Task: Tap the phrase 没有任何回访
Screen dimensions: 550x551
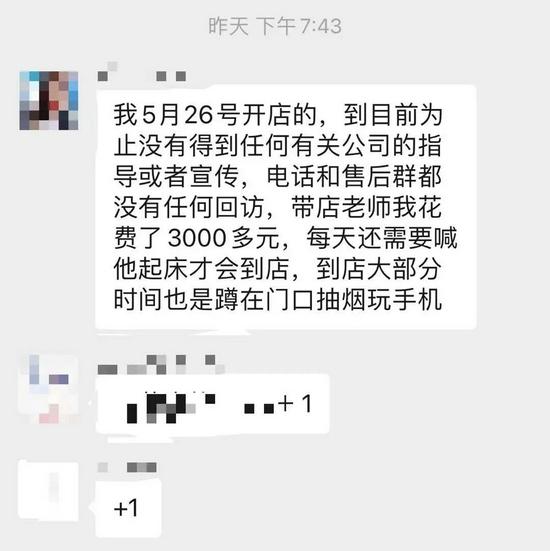Action: point(189,207)
